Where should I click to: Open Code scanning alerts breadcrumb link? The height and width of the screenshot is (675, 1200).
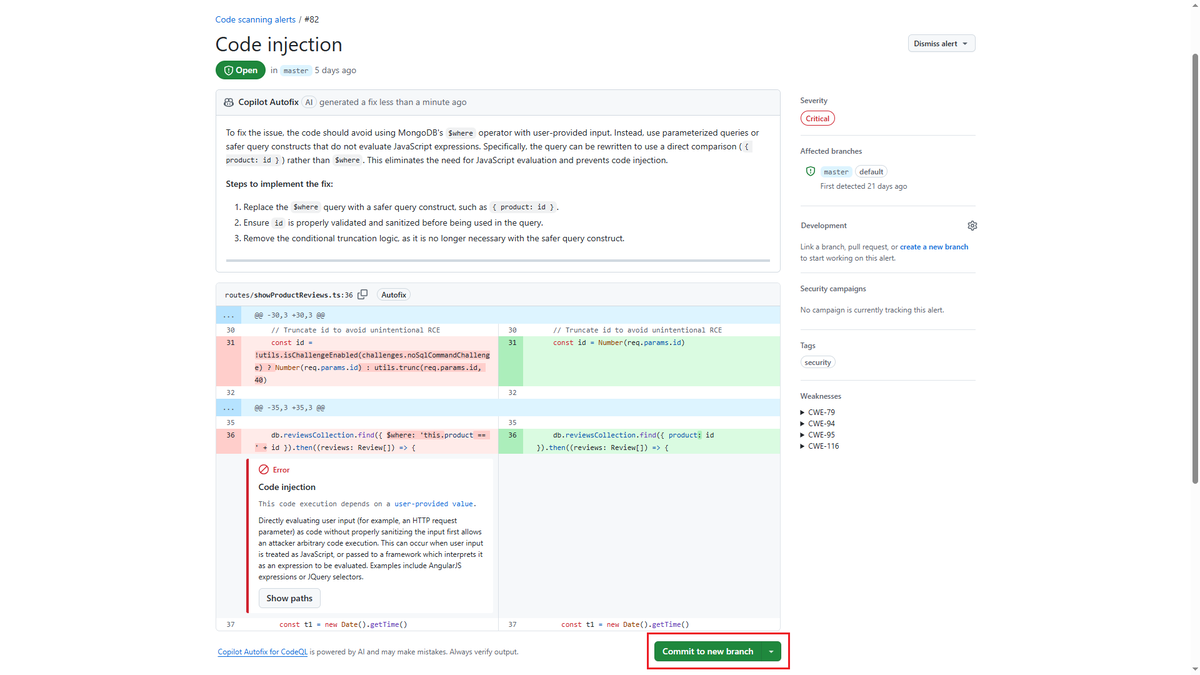[x=255, y=20]
